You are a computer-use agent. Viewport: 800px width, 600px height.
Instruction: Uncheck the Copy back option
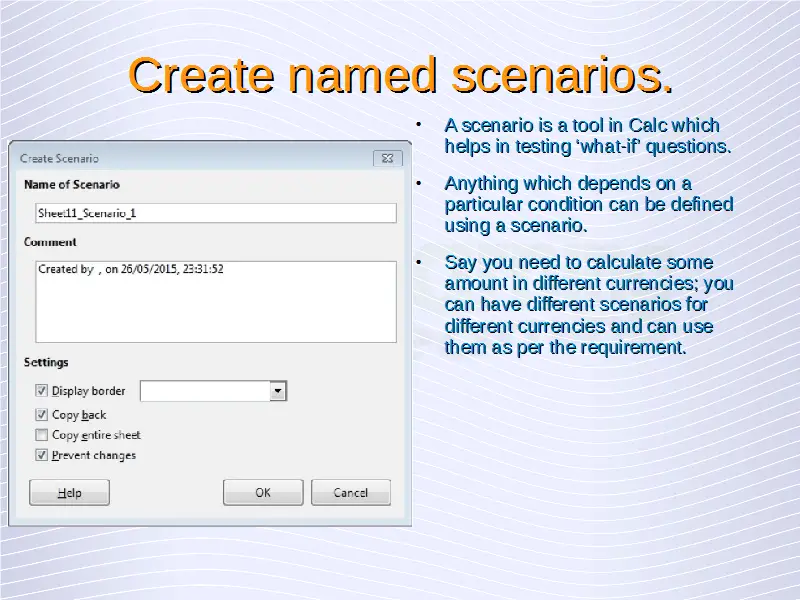pyautogui.click(x=42, y=415)
